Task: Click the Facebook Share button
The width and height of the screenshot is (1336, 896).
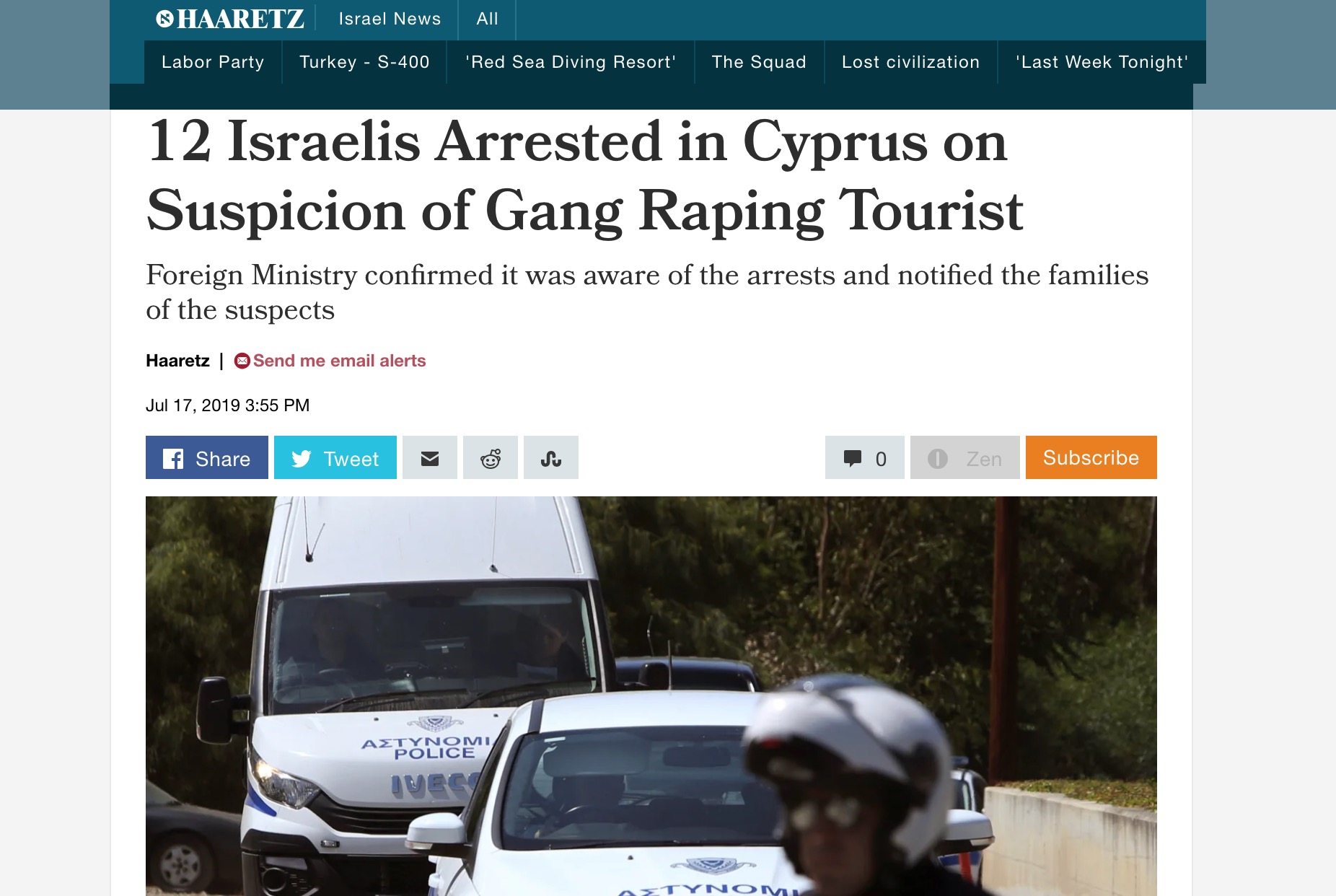Action: [207, 457]
